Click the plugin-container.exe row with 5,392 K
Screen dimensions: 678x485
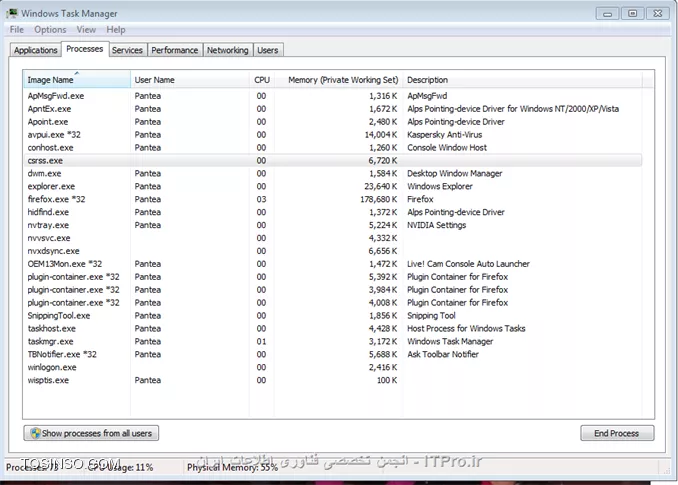(333, 277)
